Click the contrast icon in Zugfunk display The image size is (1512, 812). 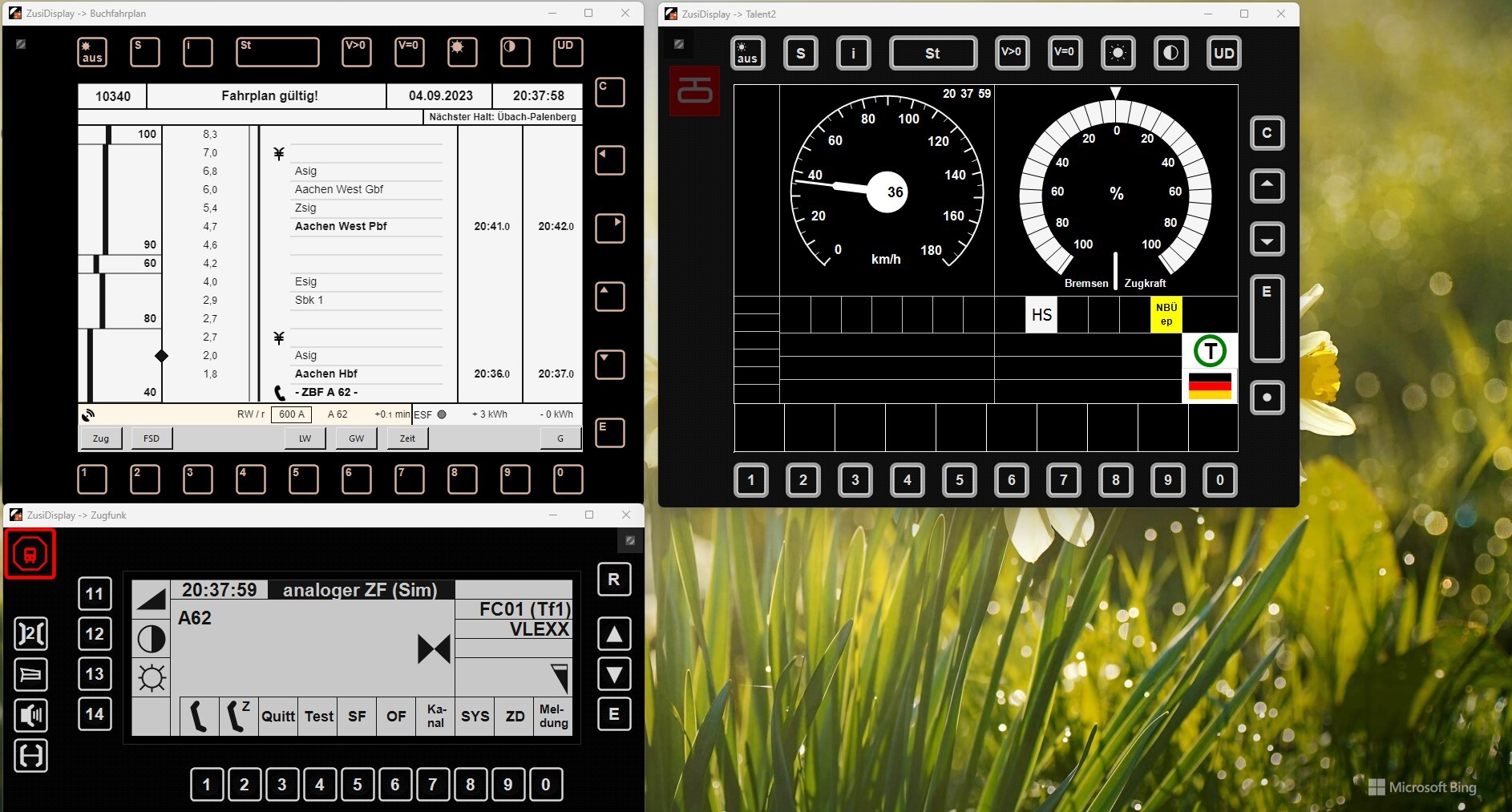point(152,639)
